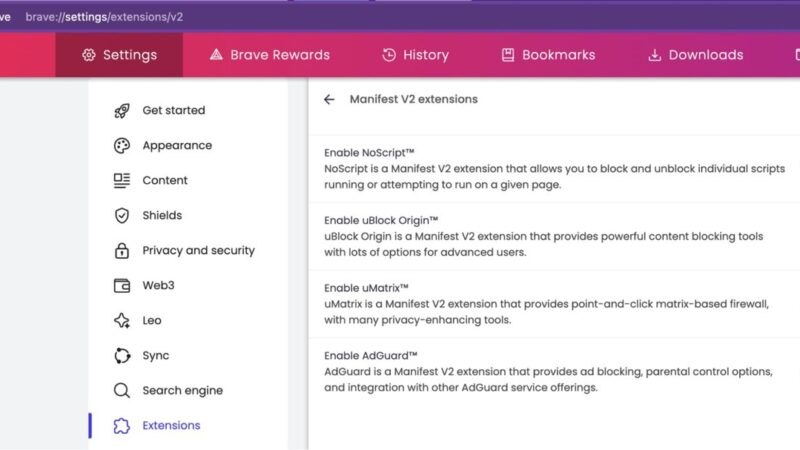This screenshot has height=450, width=800.
Task: Click the uBlock Origin content blocking description
Action: coord(544,244)
